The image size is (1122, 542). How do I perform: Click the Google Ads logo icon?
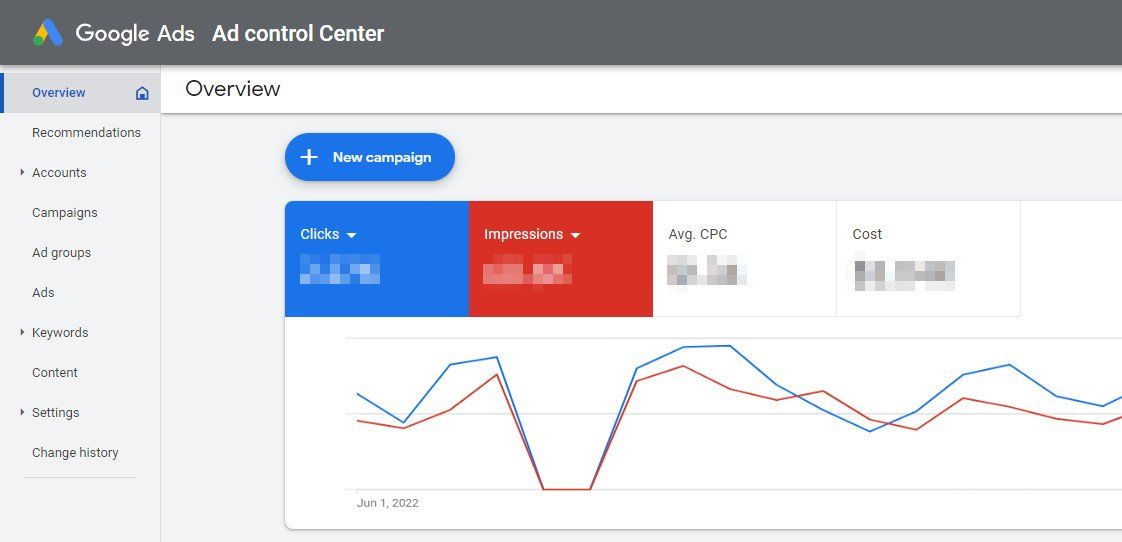click(x=48, y=33)
